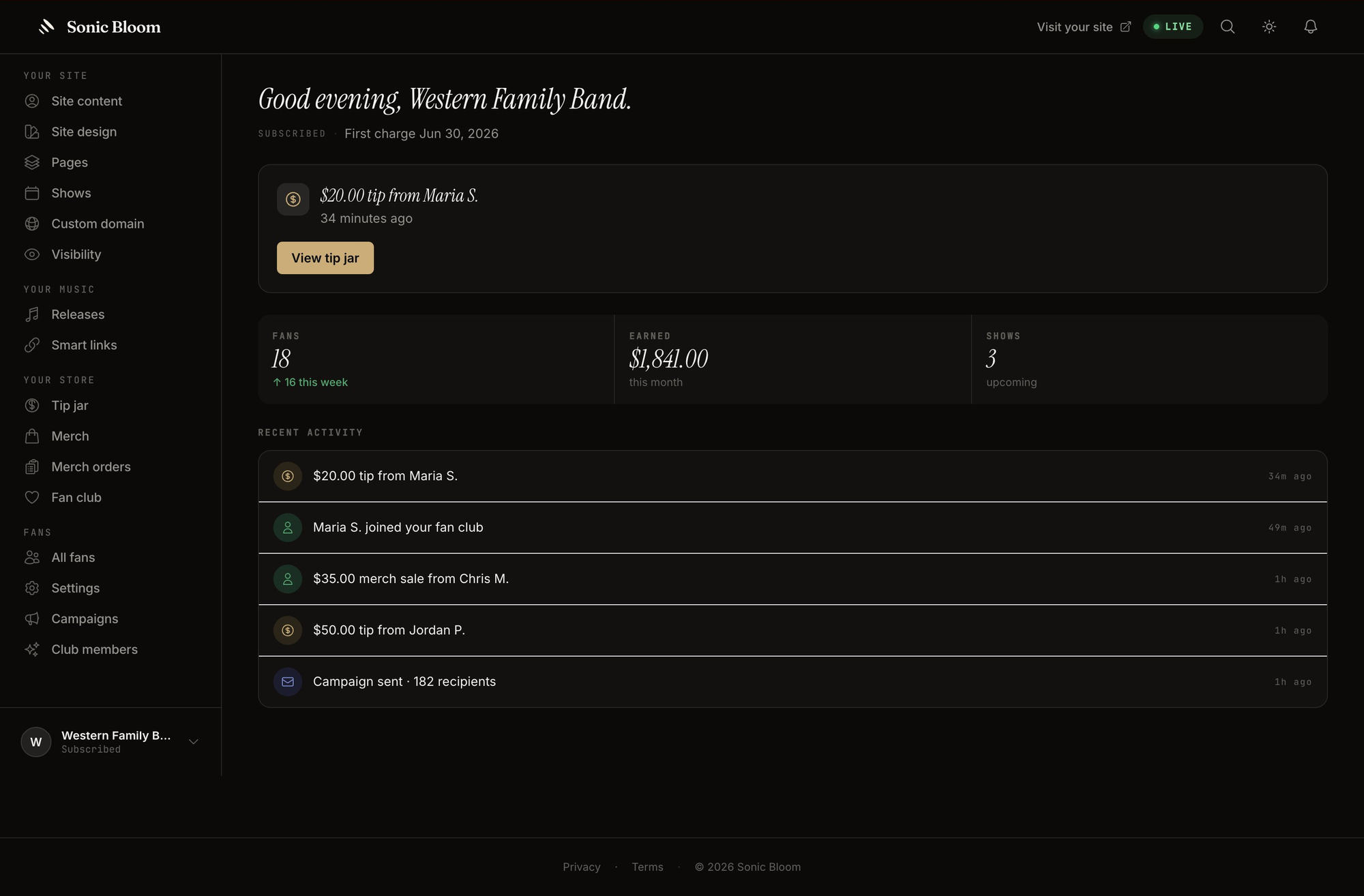Click the Shows calendar icon
The image size is (1364, 896).
(x=32, y=193)
